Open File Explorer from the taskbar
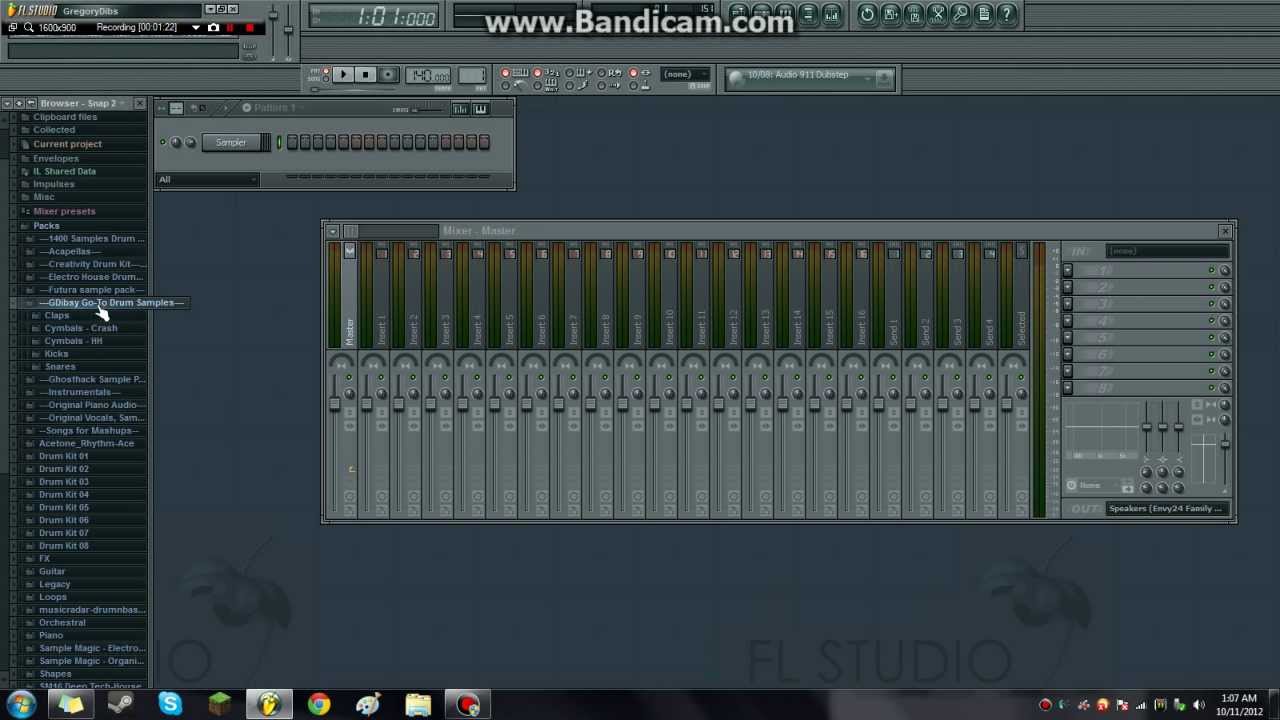 [x=418, y=705]
